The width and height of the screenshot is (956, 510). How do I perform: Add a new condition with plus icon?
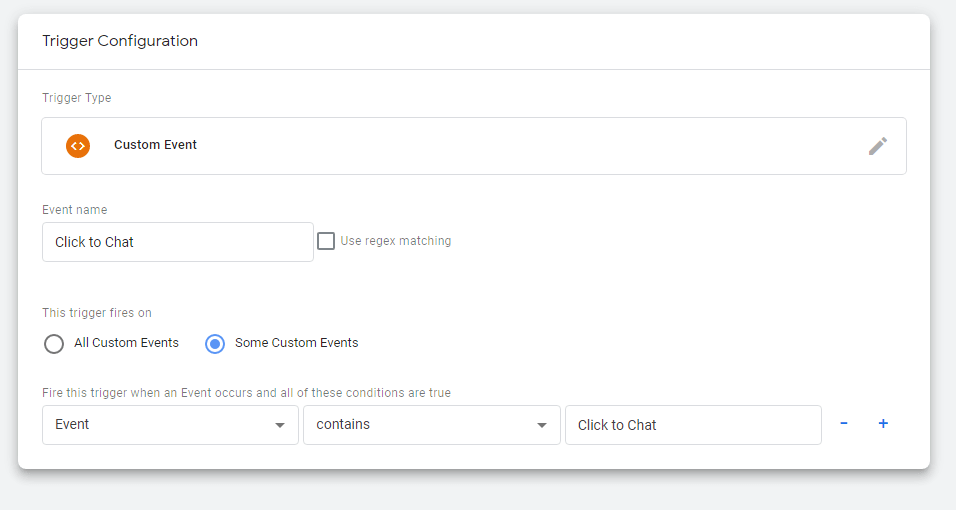[x=883, y=424]
